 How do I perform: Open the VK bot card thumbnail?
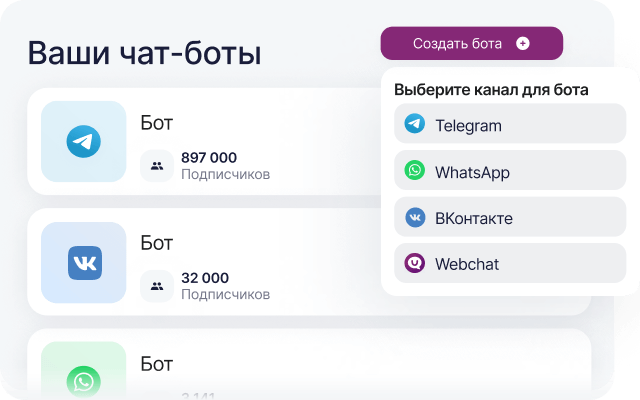click(x=84, y=262)
